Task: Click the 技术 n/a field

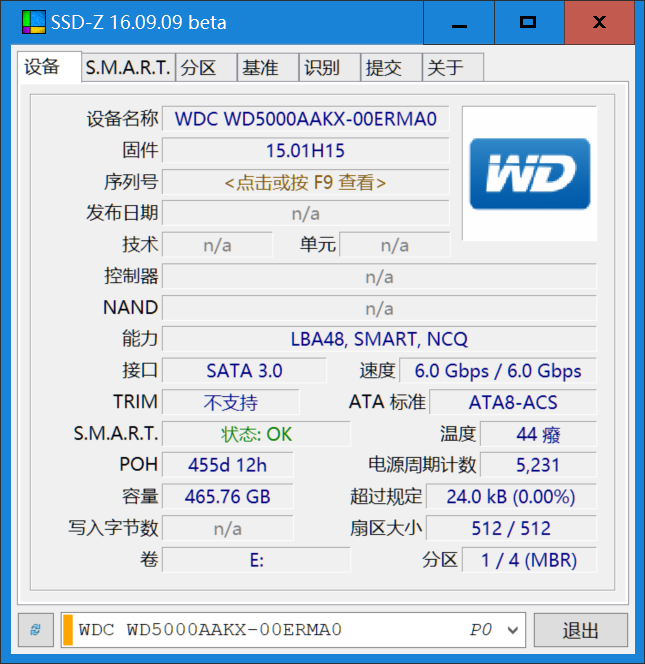Action: pyautogui.click(x=217, y=245)
